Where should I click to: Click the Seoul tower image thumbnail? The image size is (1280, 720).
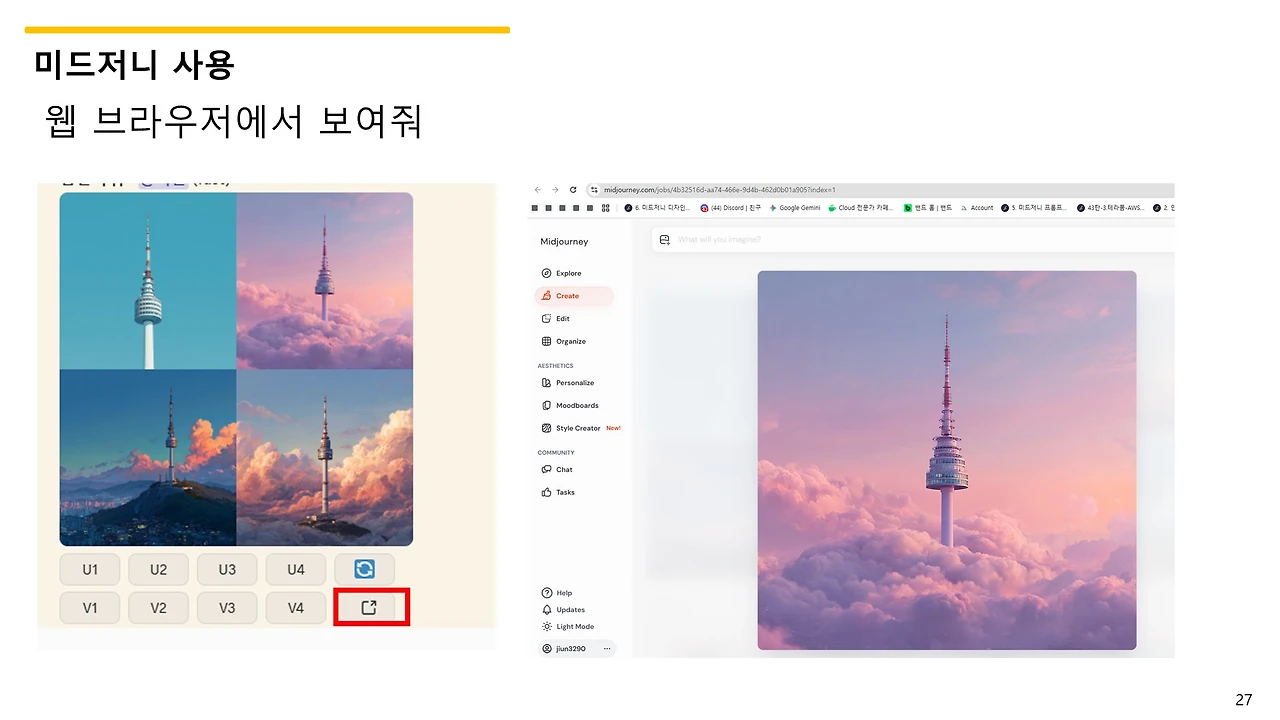click(946, 460)
